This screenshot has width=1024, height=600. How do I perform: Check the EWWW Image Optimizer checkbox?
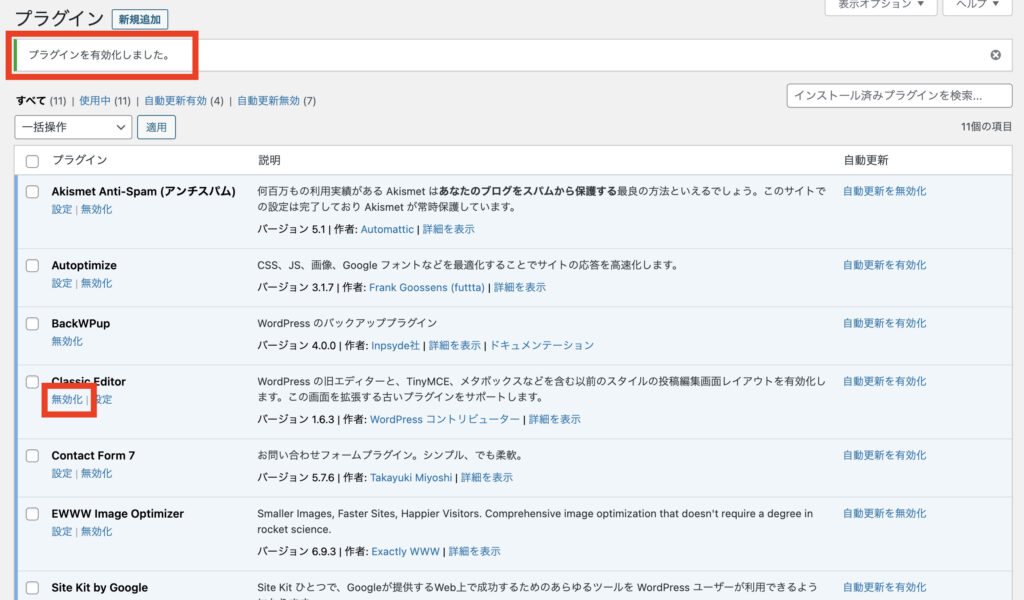coord(32,514)
